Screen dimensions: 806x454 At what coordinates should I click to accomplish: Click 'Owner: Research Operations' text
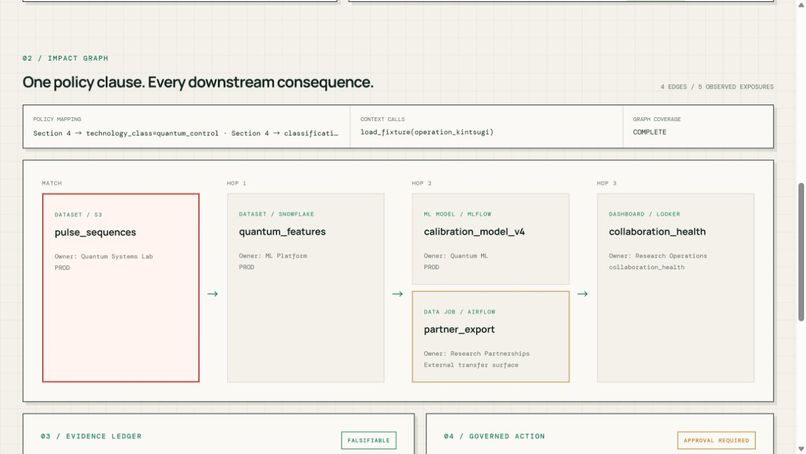[x=658, y=256]
